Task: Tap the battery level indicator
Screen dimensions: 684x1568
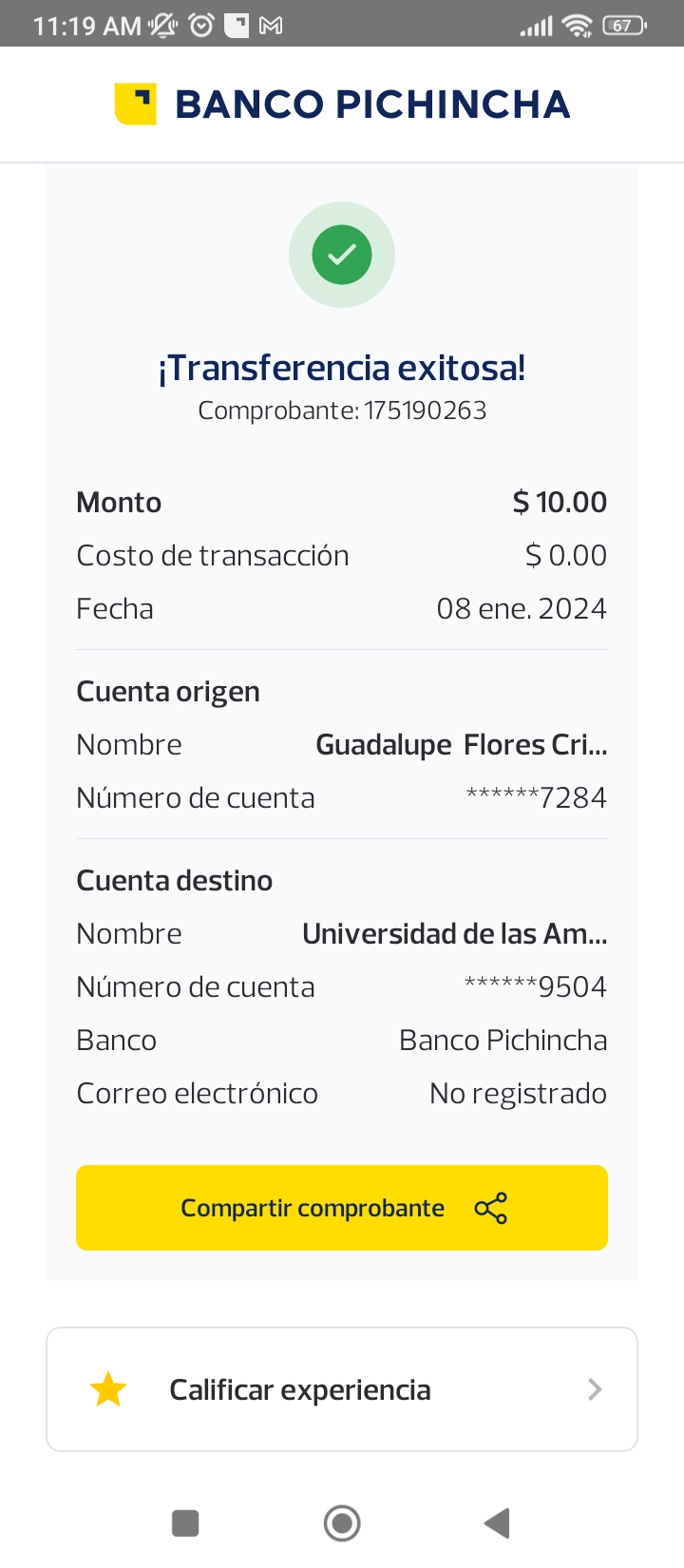Action: coord(624,26)
